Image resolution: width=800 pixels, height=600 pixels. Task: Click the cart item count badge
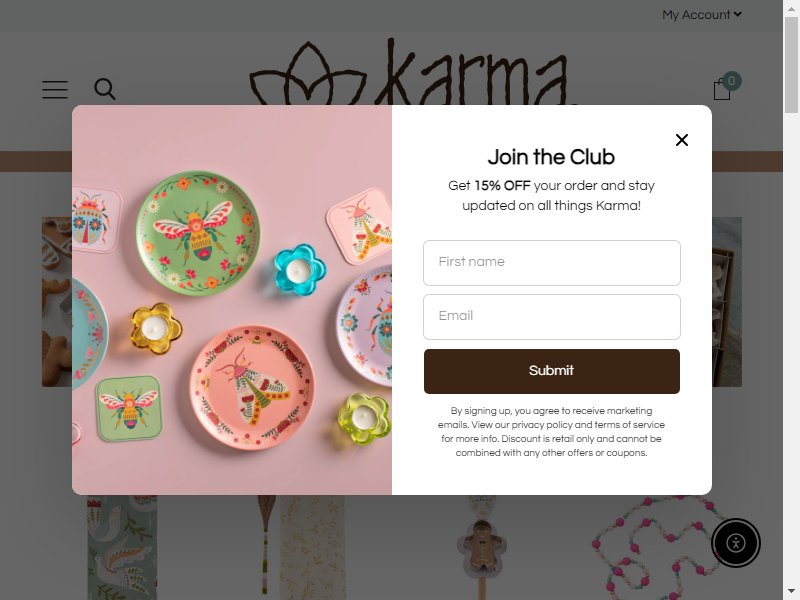(x=732, y=81)
